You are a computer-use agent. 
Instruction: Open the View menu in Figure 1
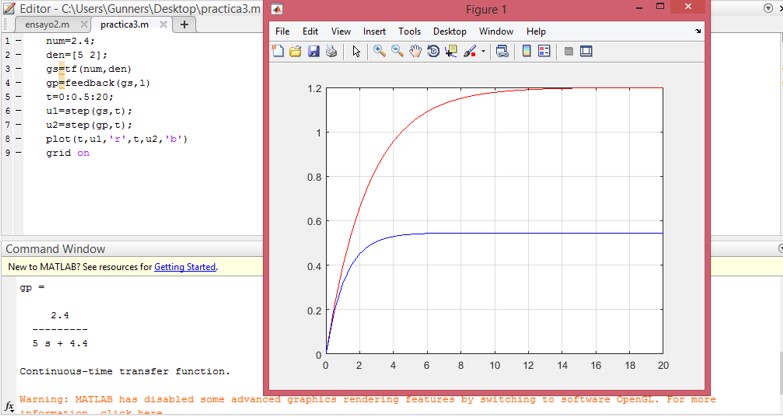[x=341, y=31]
